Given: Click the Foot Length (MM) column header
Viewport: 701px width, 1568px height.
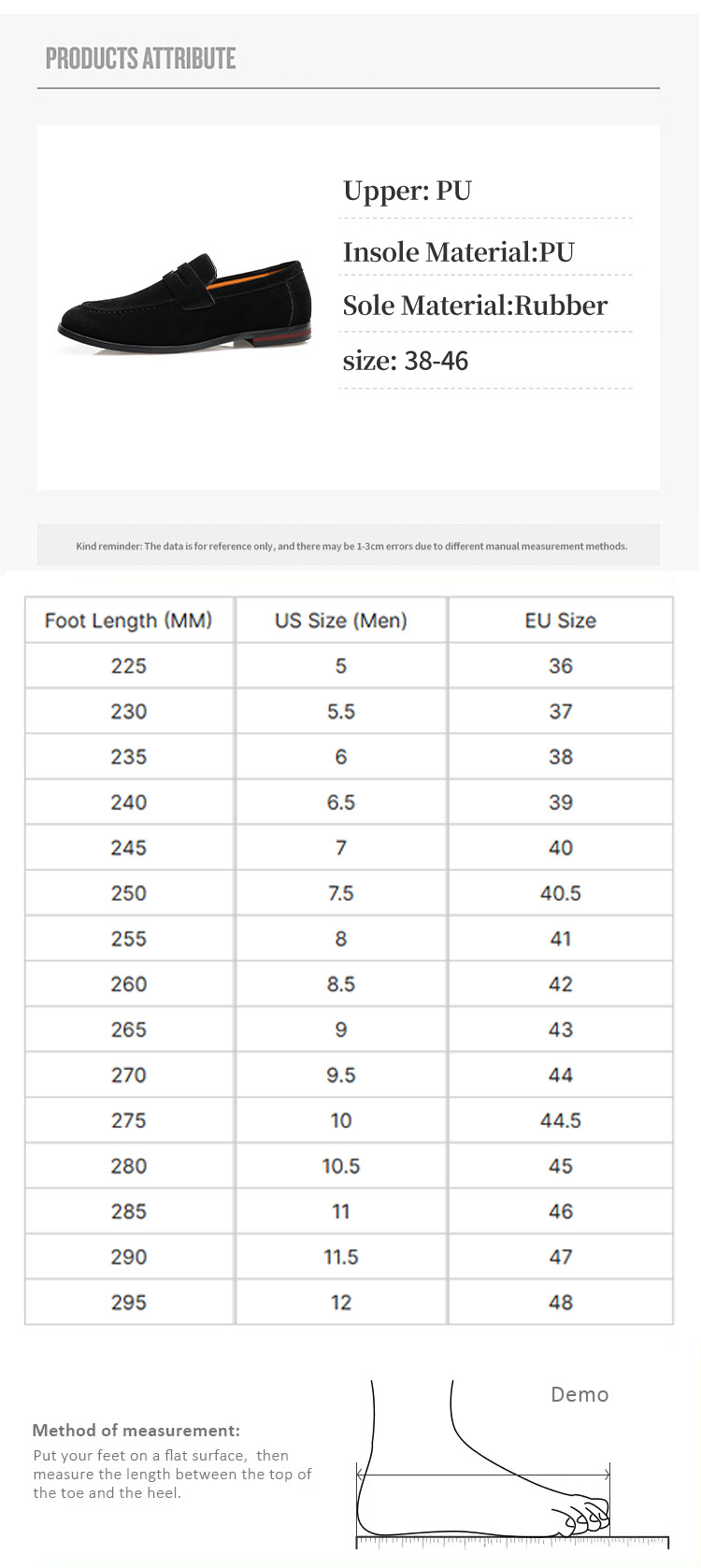Looking at the screenshot, I should pyautogui.click(x=129, y=620).
